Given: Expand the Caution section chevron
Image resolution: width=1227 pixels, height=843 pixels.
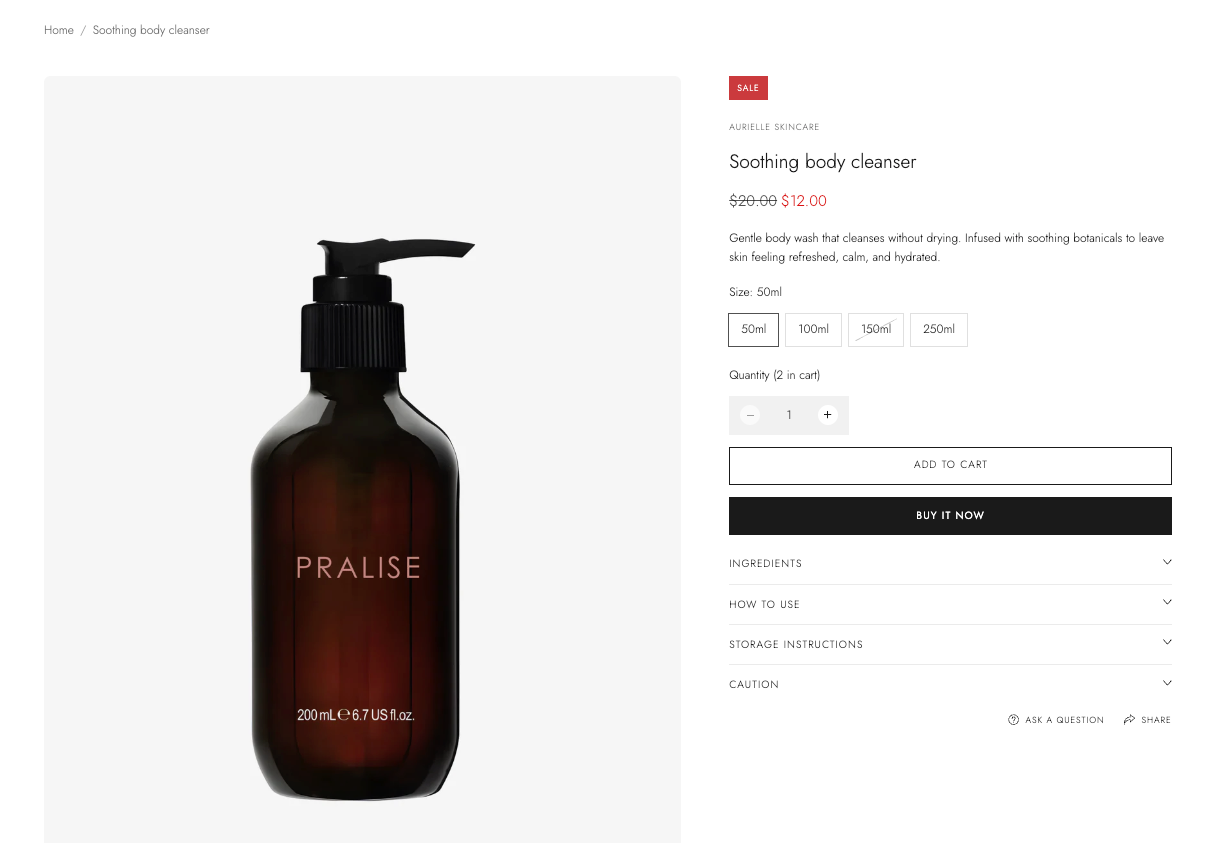Looking at the screenshot, I should click(x=1167, y=683).
